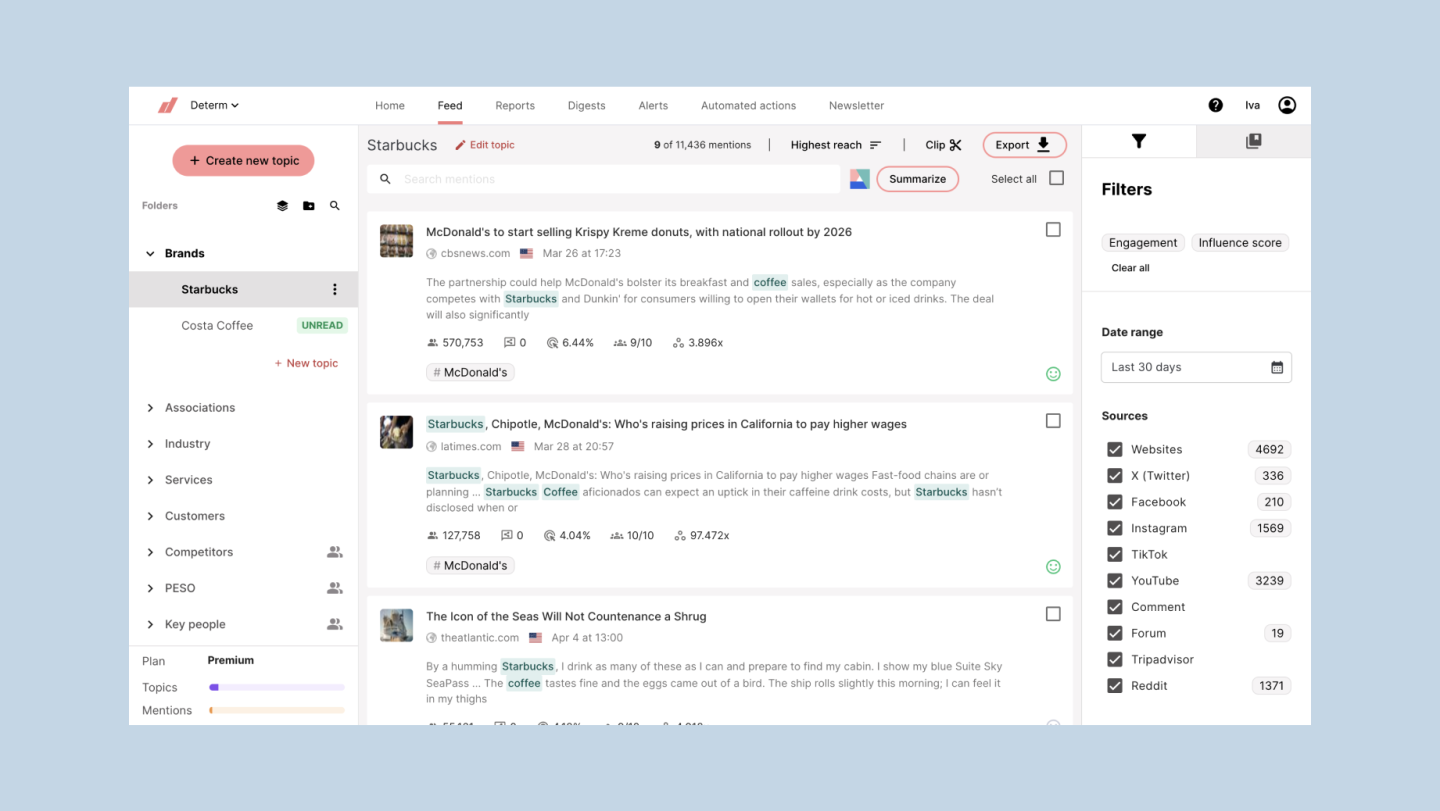The image size is (1440, 811).
Task: Click the Export button
Action: [1024, 145]
